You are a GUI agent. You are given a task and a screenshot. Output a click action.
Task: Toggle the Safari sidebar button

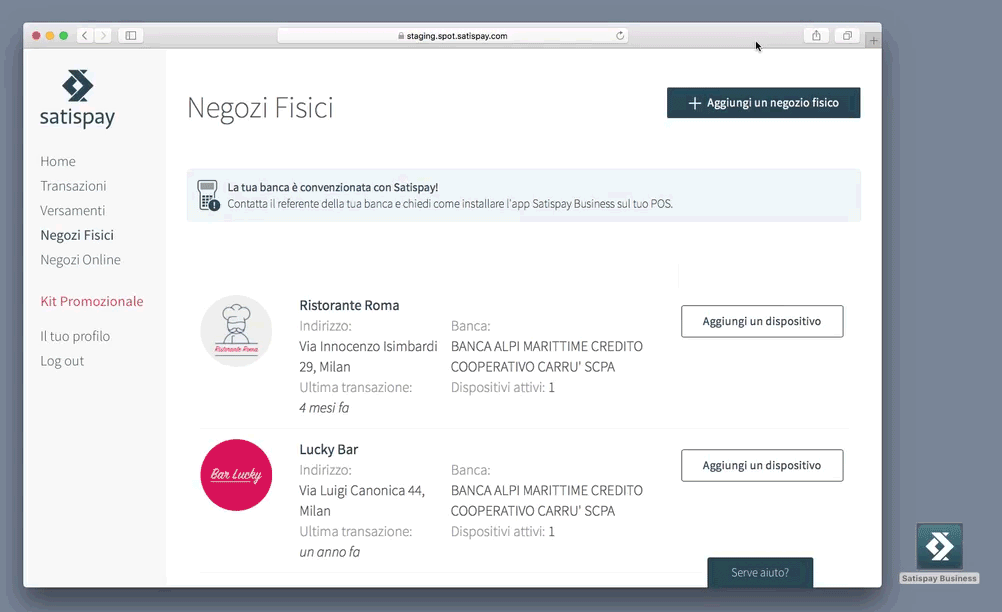(131, 36)
